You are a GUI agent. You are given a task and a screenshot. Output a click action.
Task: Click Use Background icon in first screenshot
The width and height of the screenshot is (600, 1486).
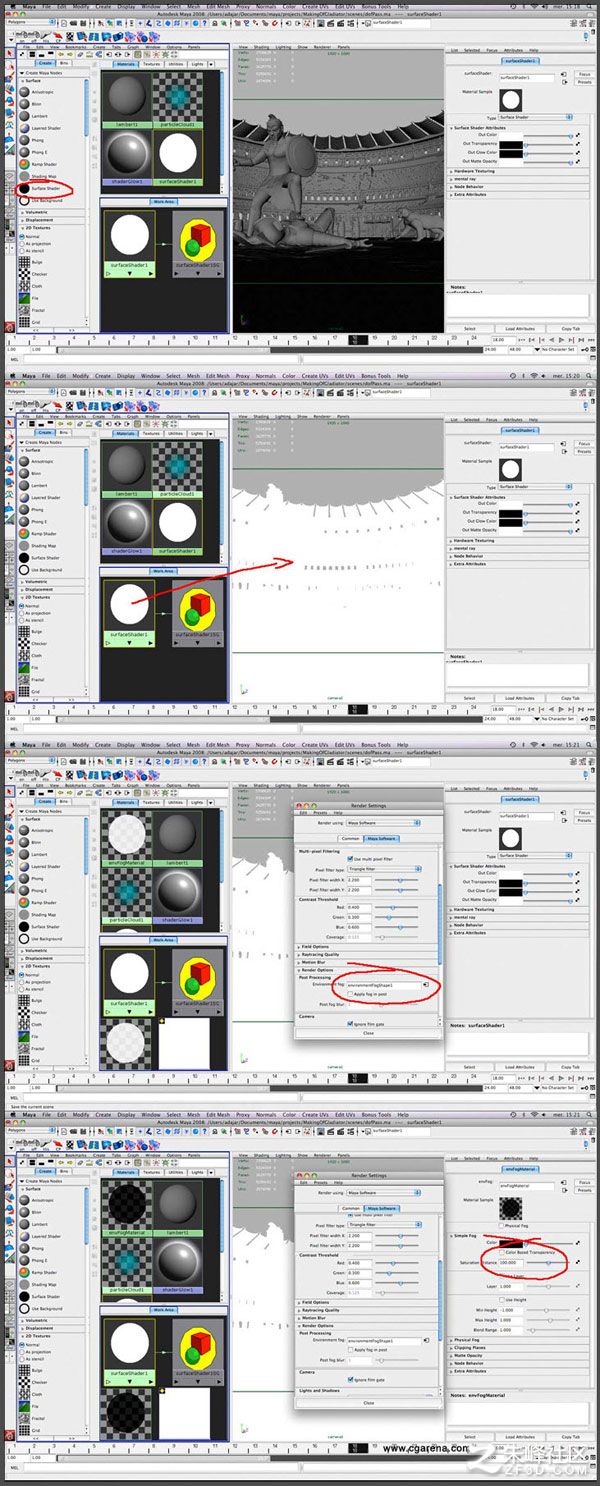coord(24,200)
